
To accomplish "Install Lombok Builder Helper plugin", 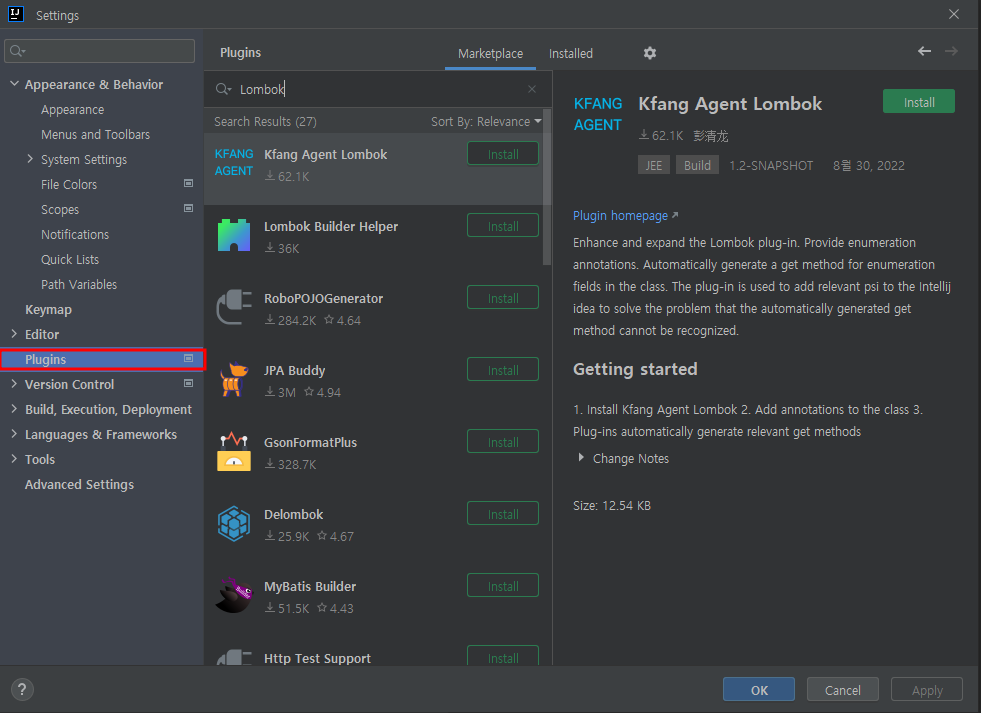I will click(x=503, y=226).
